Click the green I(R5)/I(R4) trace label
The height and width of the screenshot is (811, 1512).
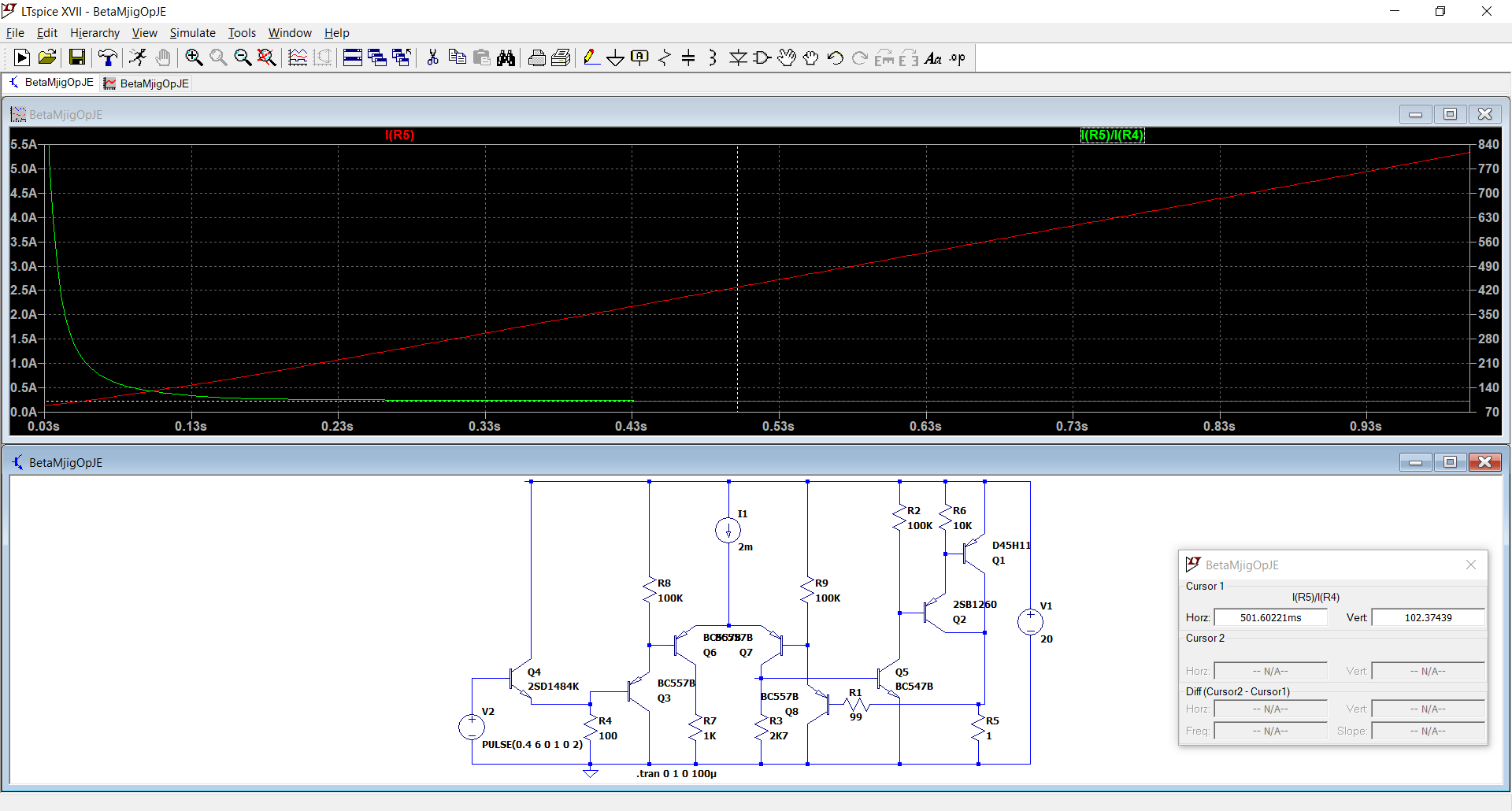pos(1112,135)
